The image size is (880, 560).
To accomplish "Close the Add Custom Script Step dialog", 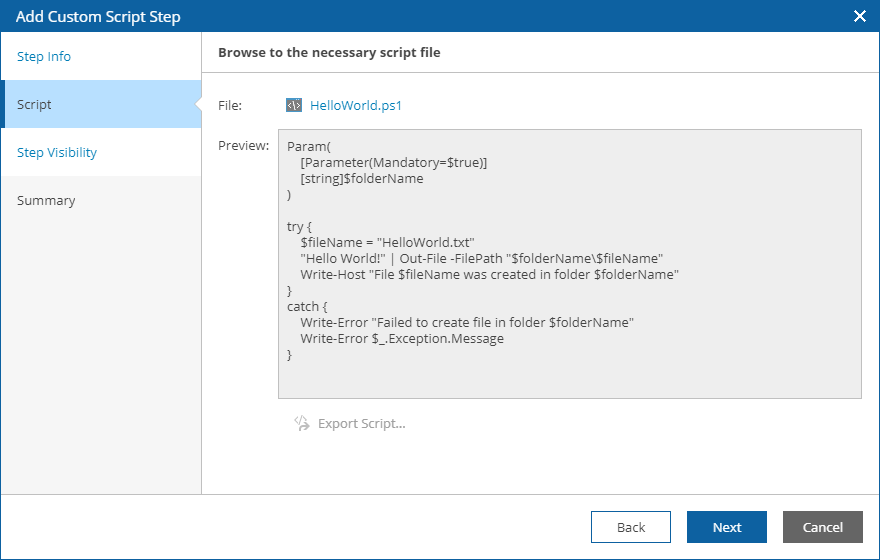I will coord(859,16).
